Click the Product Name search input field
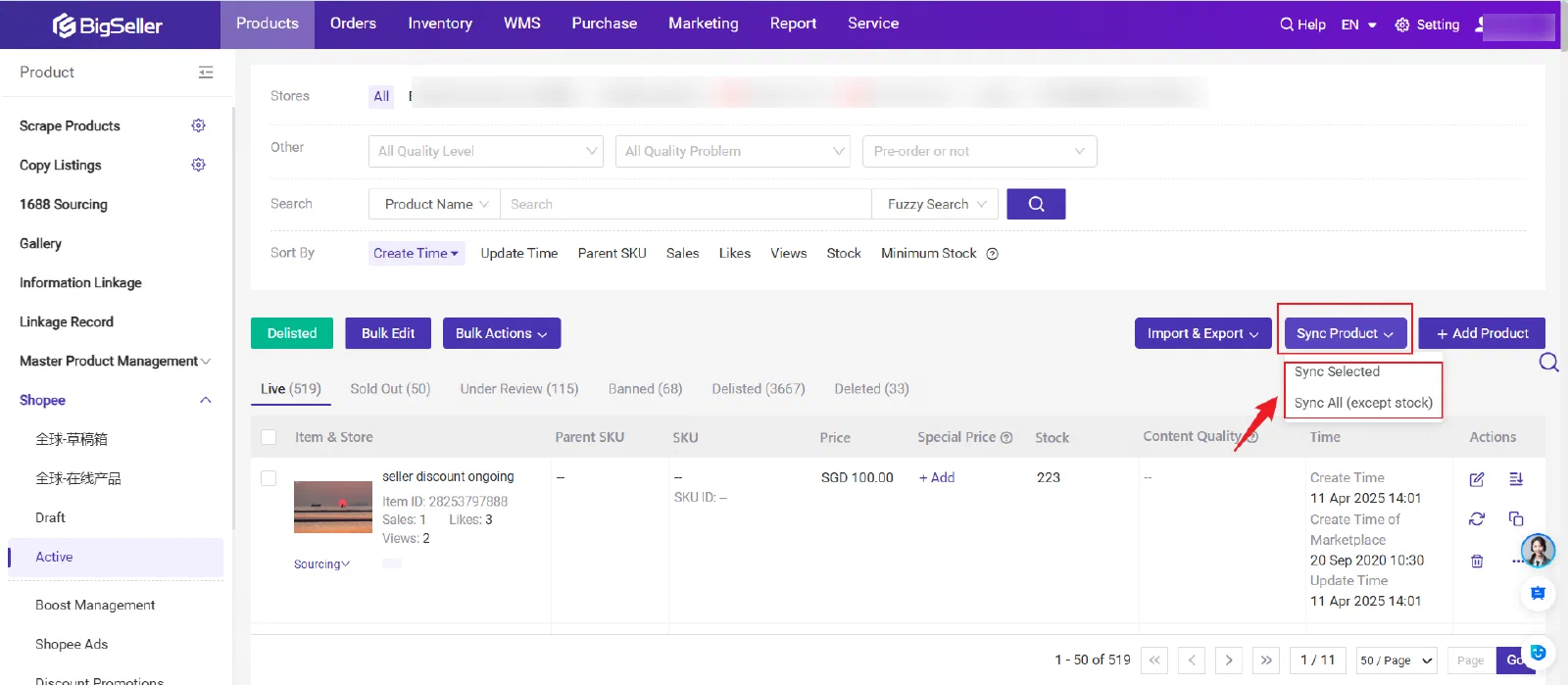The width and height of the screenshot is (1568, 685). [686, 204]
